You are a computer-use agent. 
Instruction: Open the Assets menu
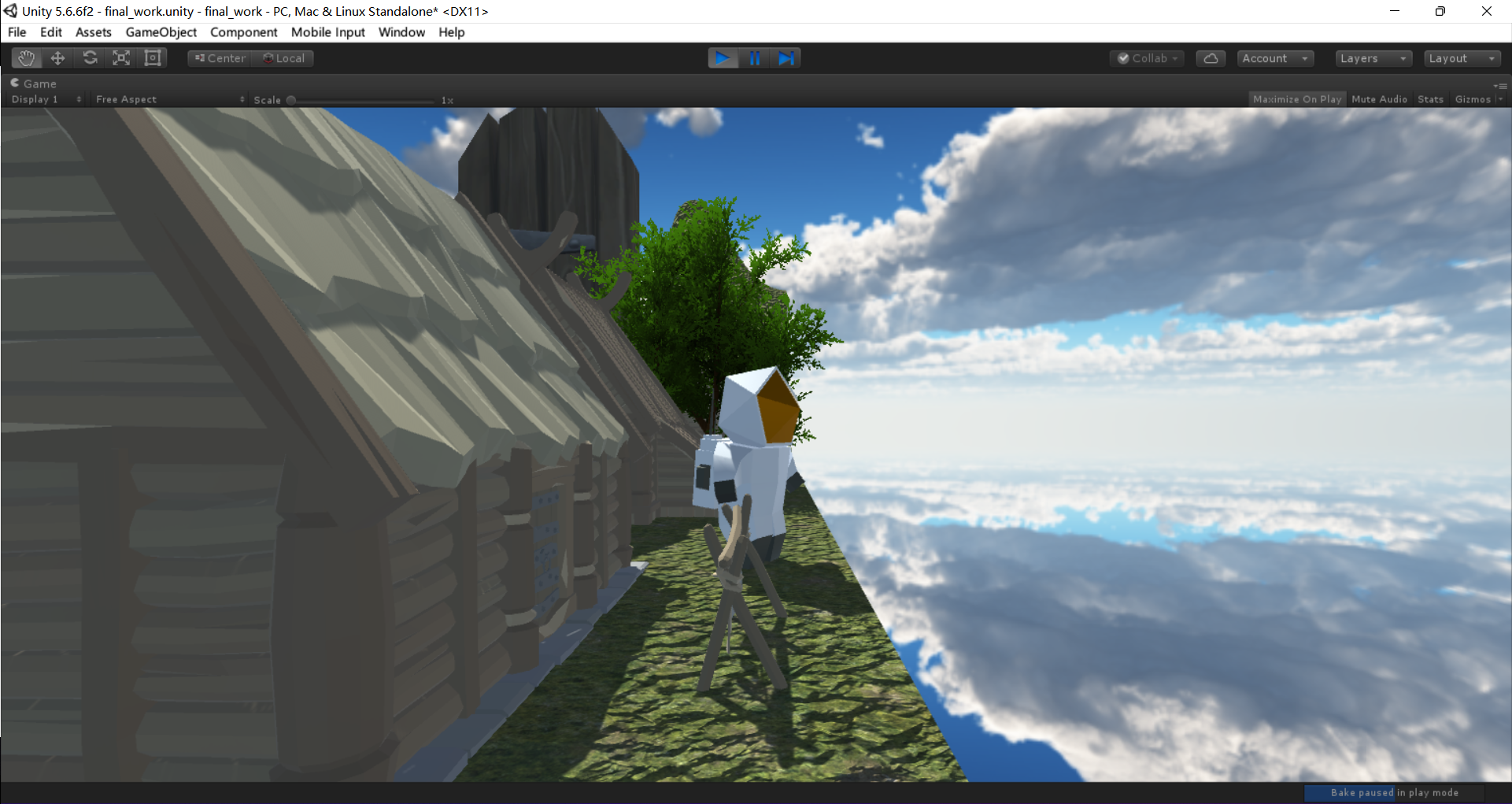coord(94,32)
